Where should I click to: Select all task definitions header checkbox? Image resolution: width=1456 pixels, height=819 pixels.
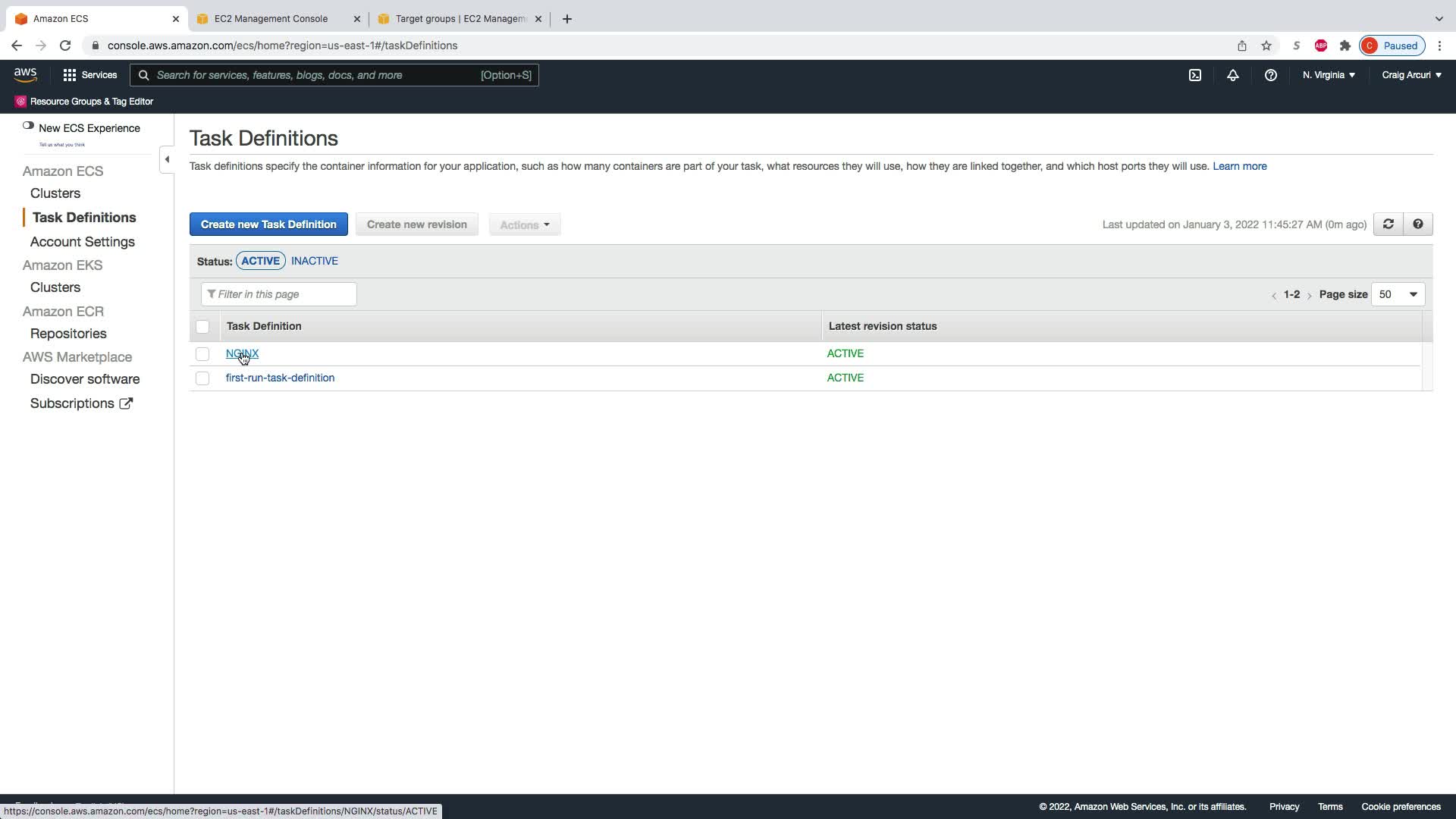[202, 327]
